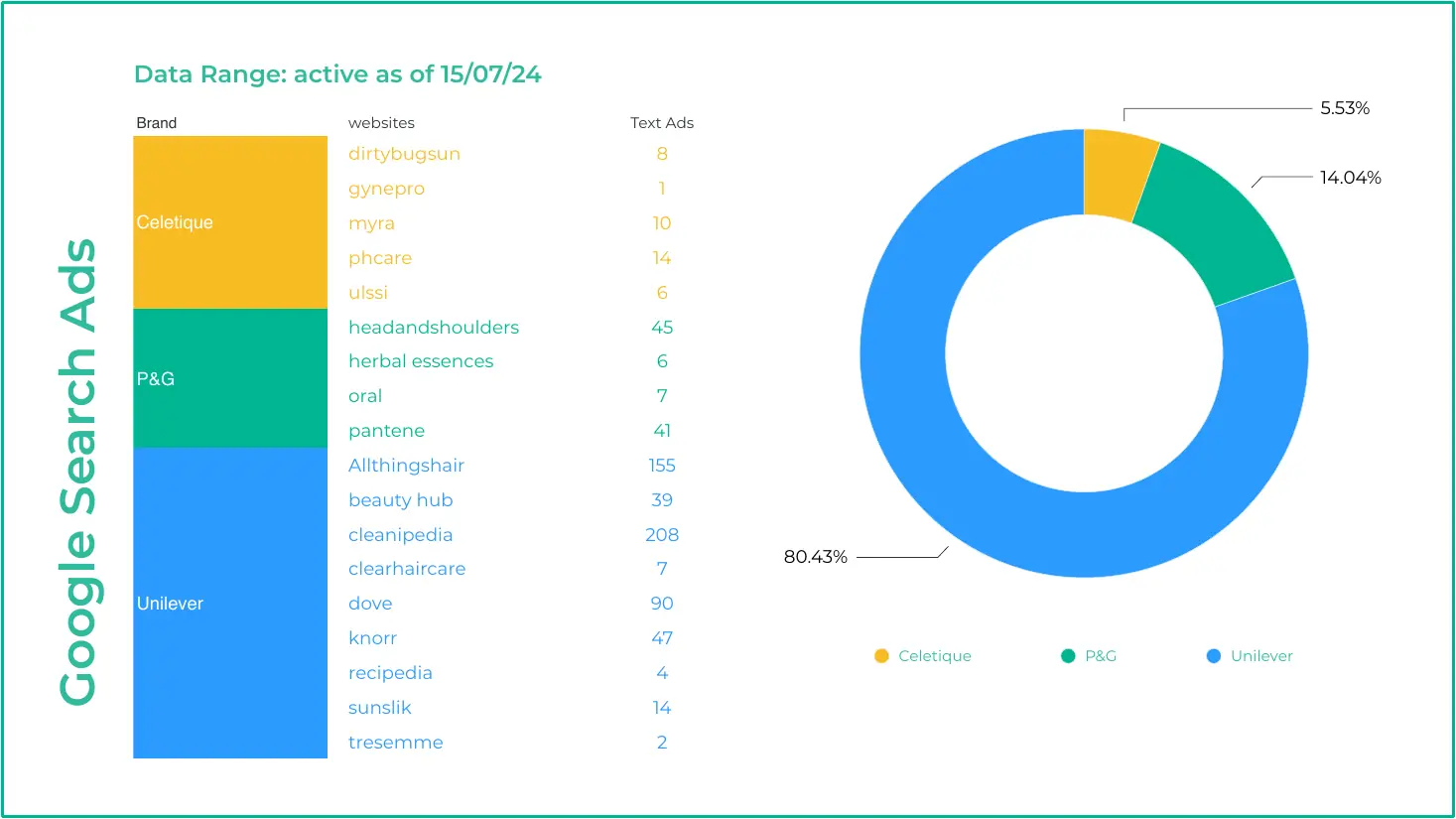The image size is (1456, 819).
Task: Select the cleanipedia website entry
Action: 400,535
